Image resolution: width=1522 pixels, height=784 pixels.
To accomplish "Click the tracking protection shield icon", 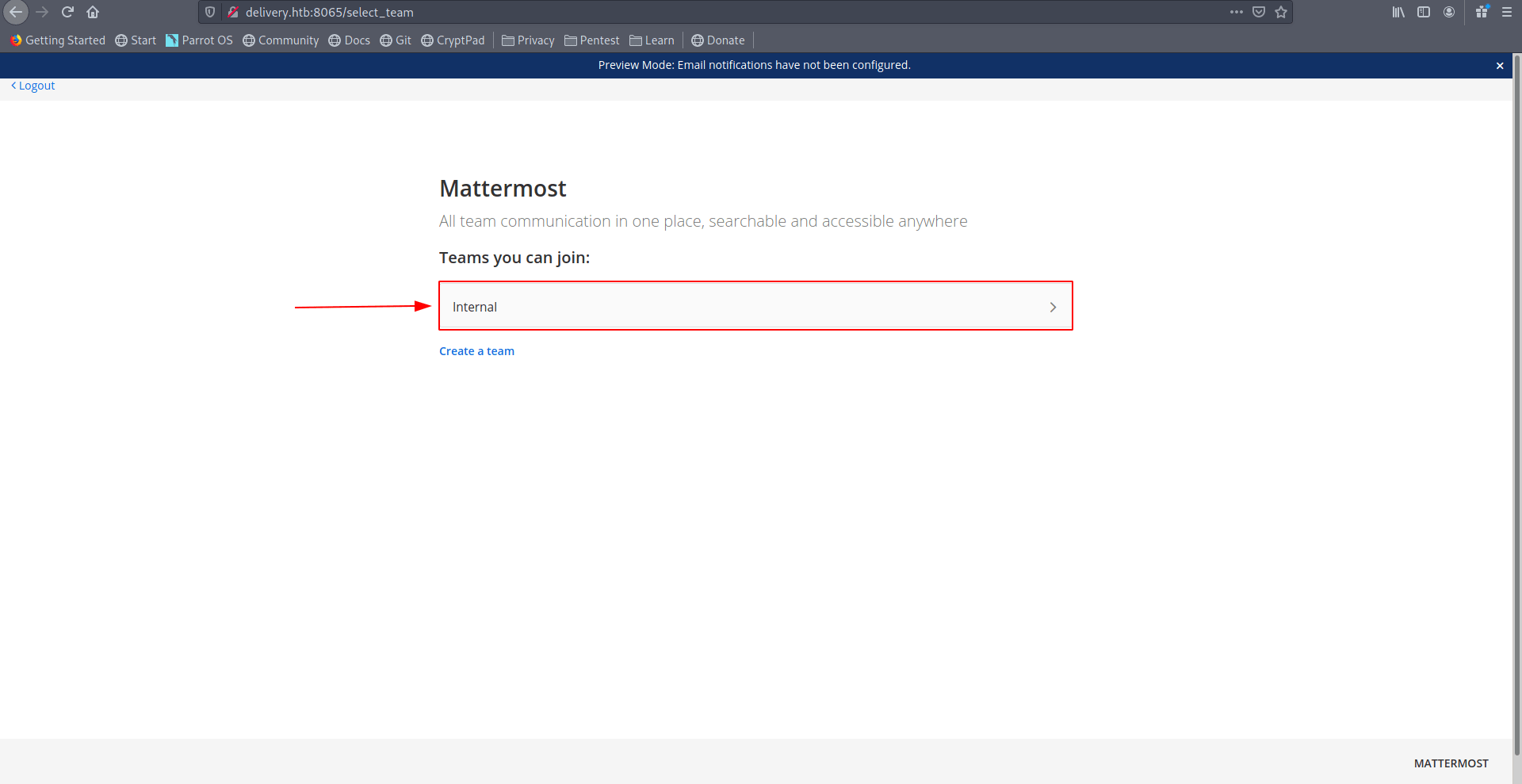I will coord(210,12).
